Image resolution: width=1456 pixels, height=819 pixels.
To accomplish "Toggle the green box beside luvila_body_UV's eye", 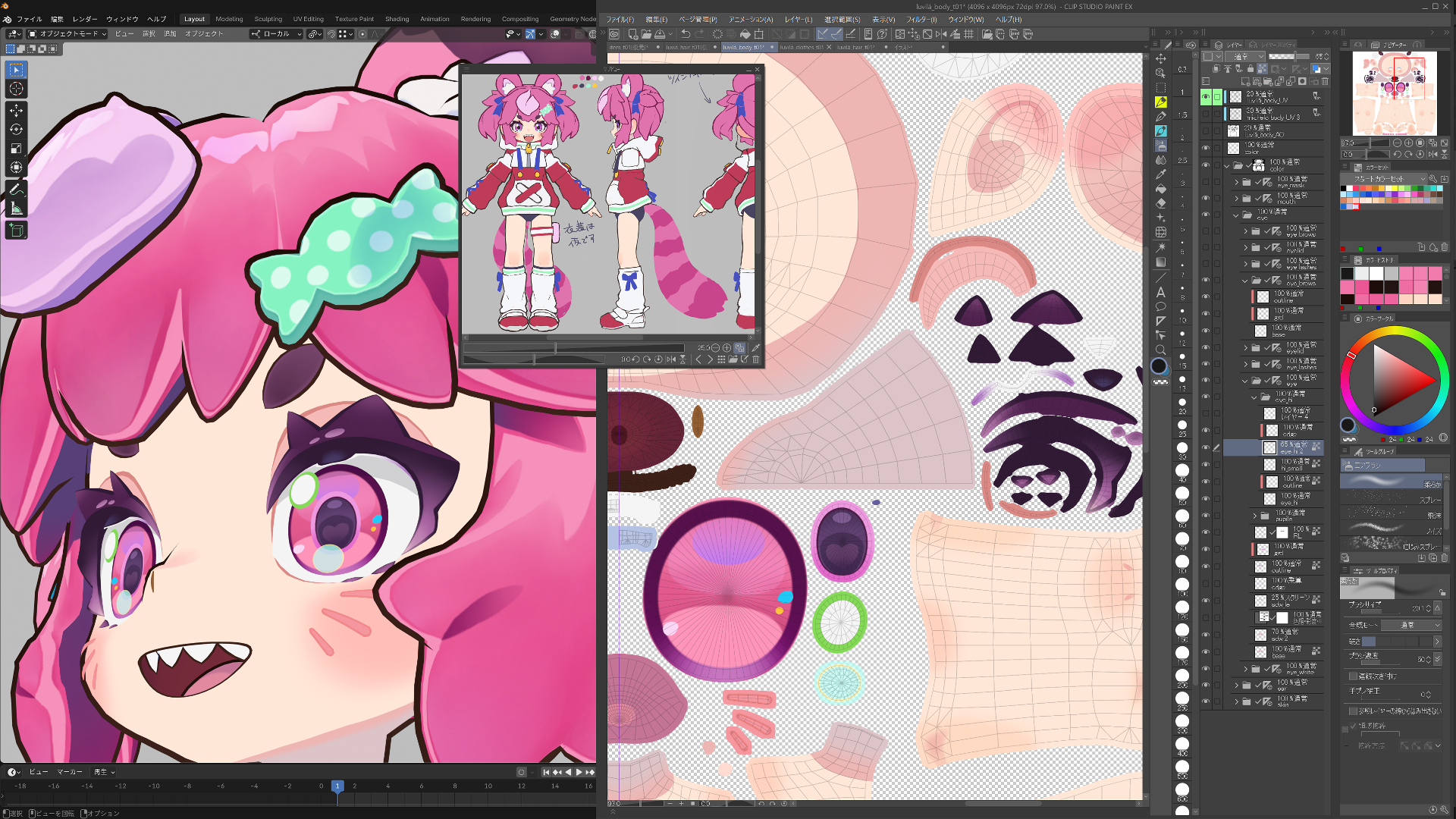I will click(1217, 97).
